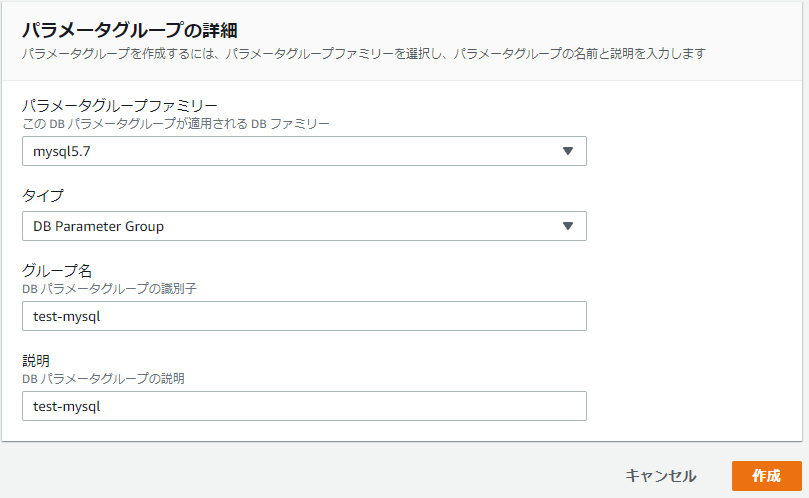Click hint text ending with DB ファミリー
The width and height of the screenshot is (809, 498).
(175, 124)
